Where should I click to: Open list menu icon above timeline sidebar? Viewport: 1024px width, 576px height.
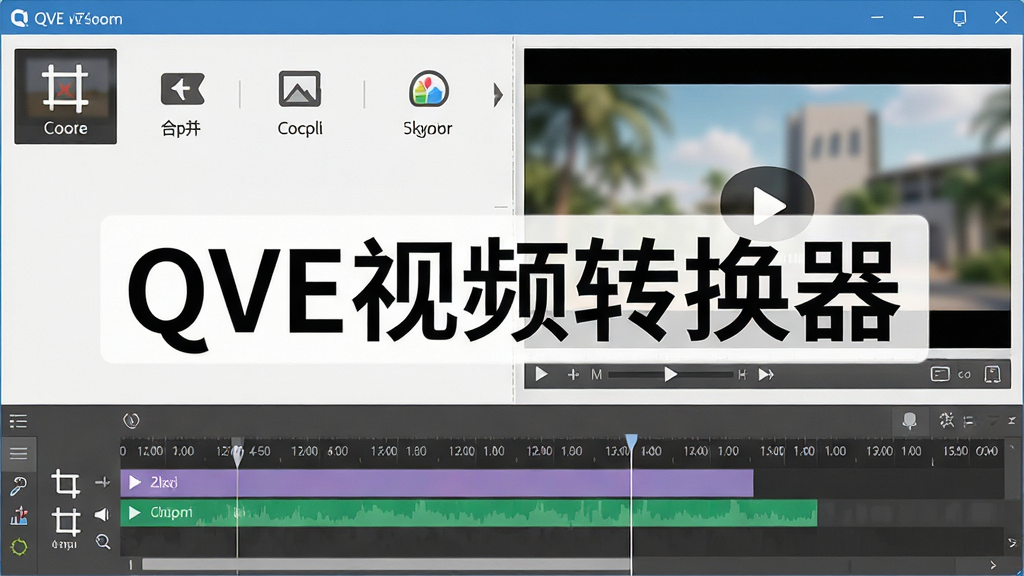(18, 421)
